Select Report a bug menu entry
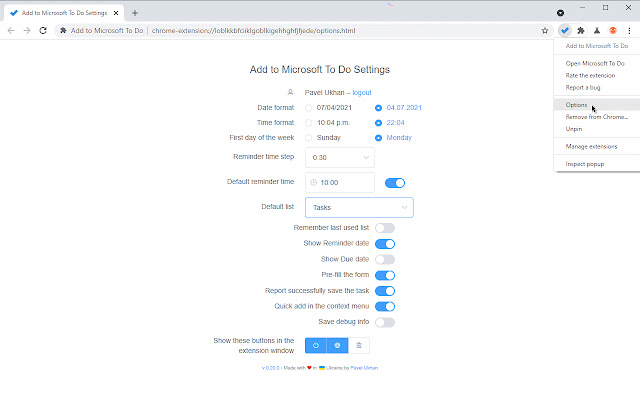This screenshot has width=640, height=400. click(x=584, y=89)
